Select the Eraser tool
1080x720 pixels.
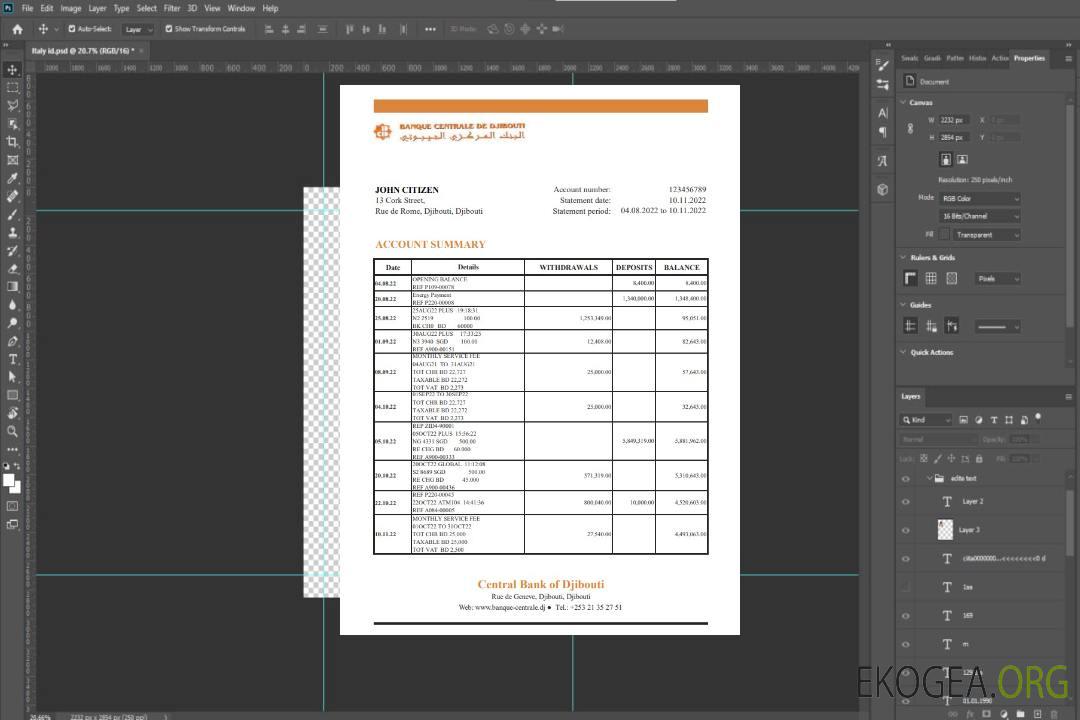point(13,268)
